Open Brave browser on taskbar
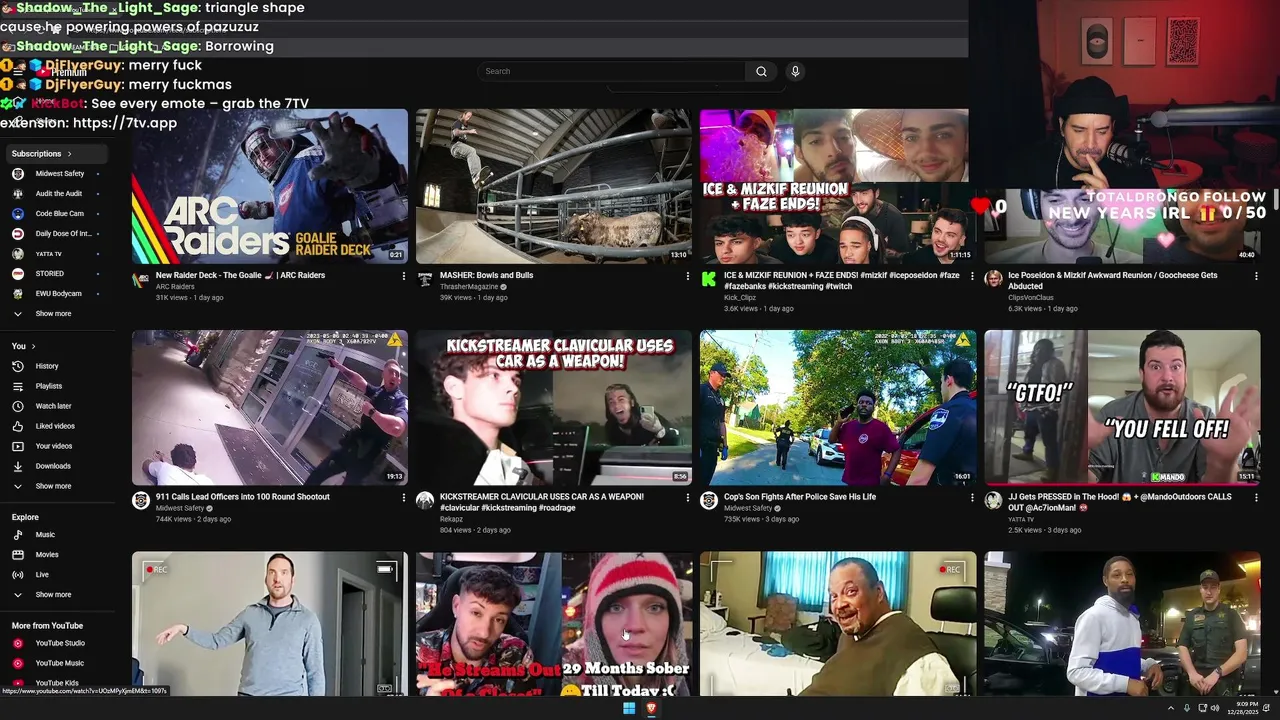 click(651, 708)
